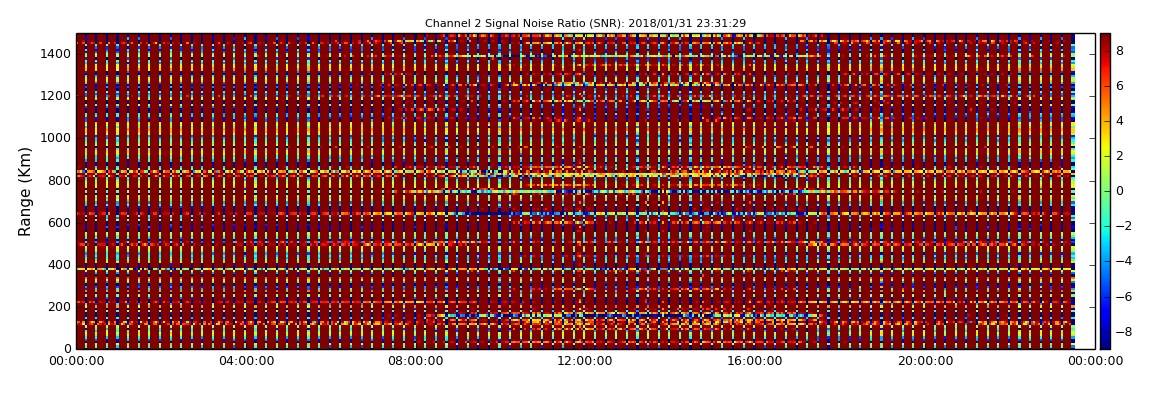The width and height of the screenshot is (1150, 407).
Task: Click the 1000 range tick label
Action: point(55,138)
